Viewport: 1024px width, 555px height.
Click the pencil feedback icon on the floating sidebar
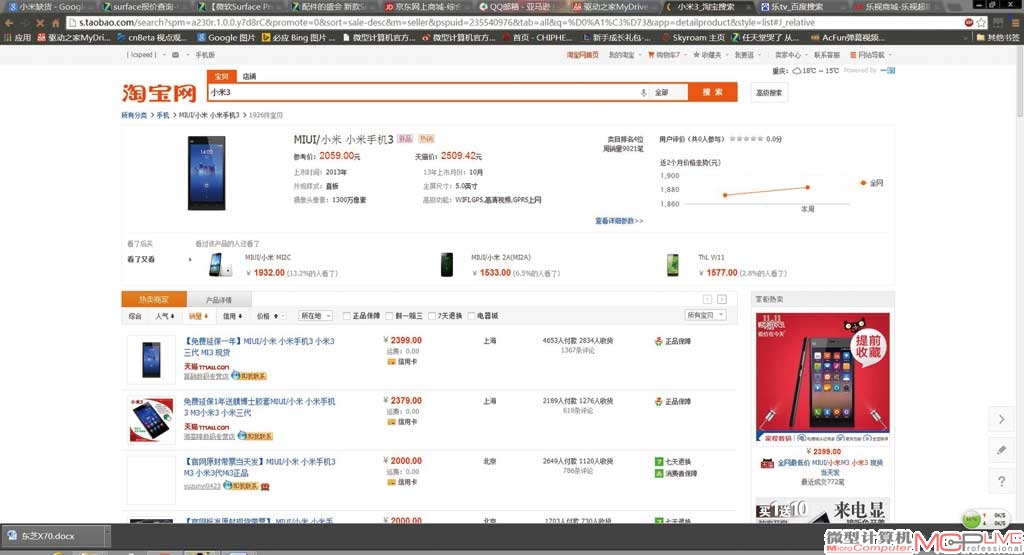1001,450
